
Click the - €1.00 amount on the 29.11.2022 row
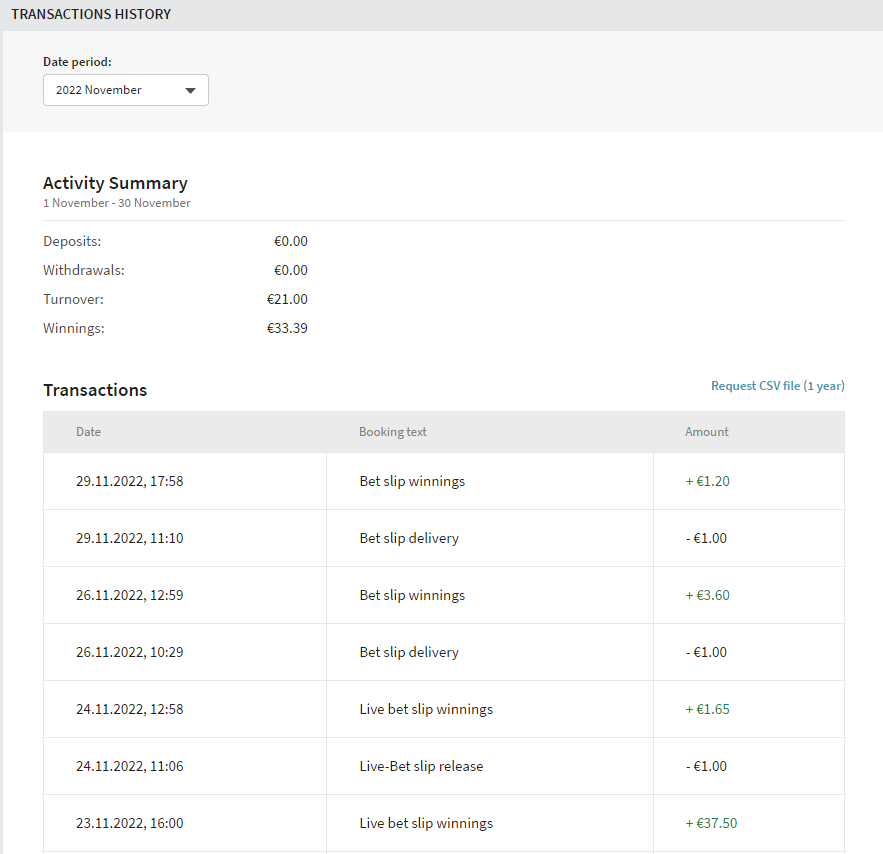[x=706, y=538]
